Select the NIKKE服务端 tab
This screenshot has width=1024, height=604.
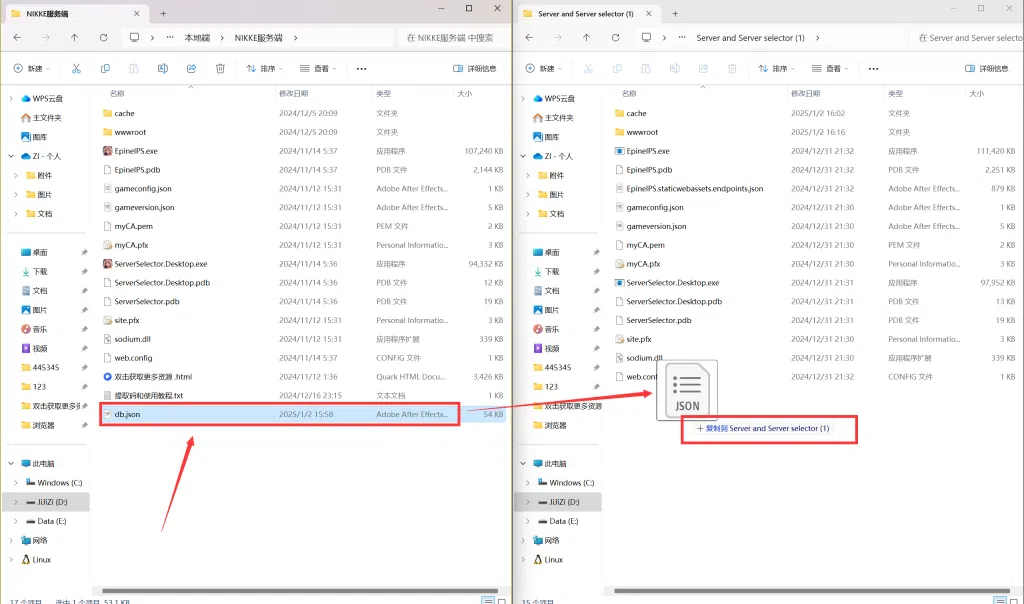(x=75, y=13)
